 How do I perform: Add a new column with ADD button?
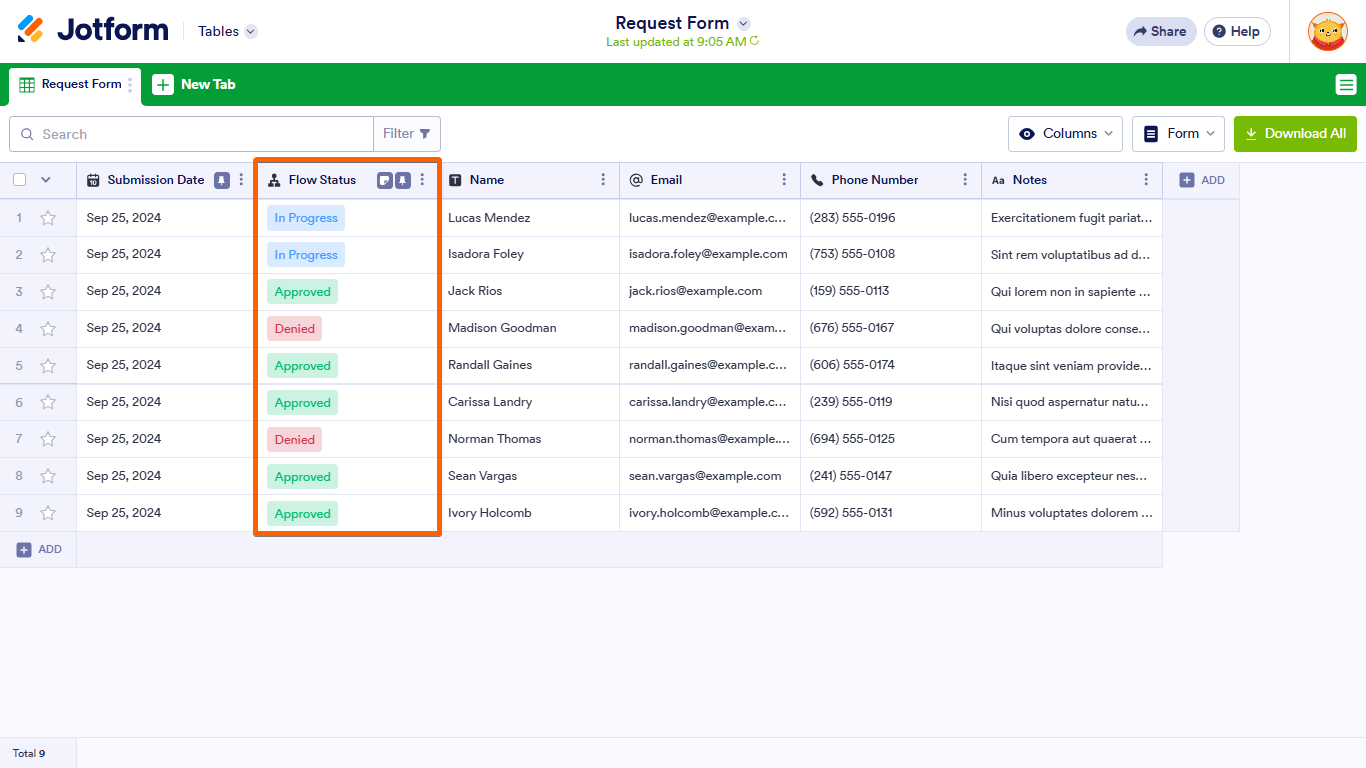click(1202, 180)
